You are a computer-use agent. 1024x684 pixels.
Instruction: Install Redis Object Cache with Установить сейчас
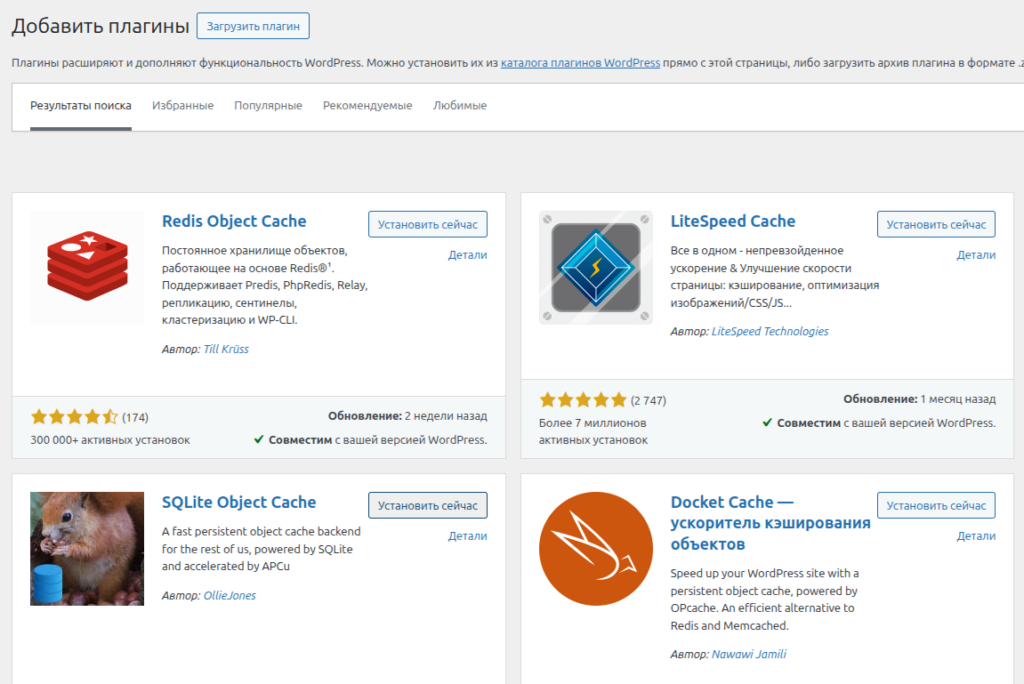coord(428,224)
